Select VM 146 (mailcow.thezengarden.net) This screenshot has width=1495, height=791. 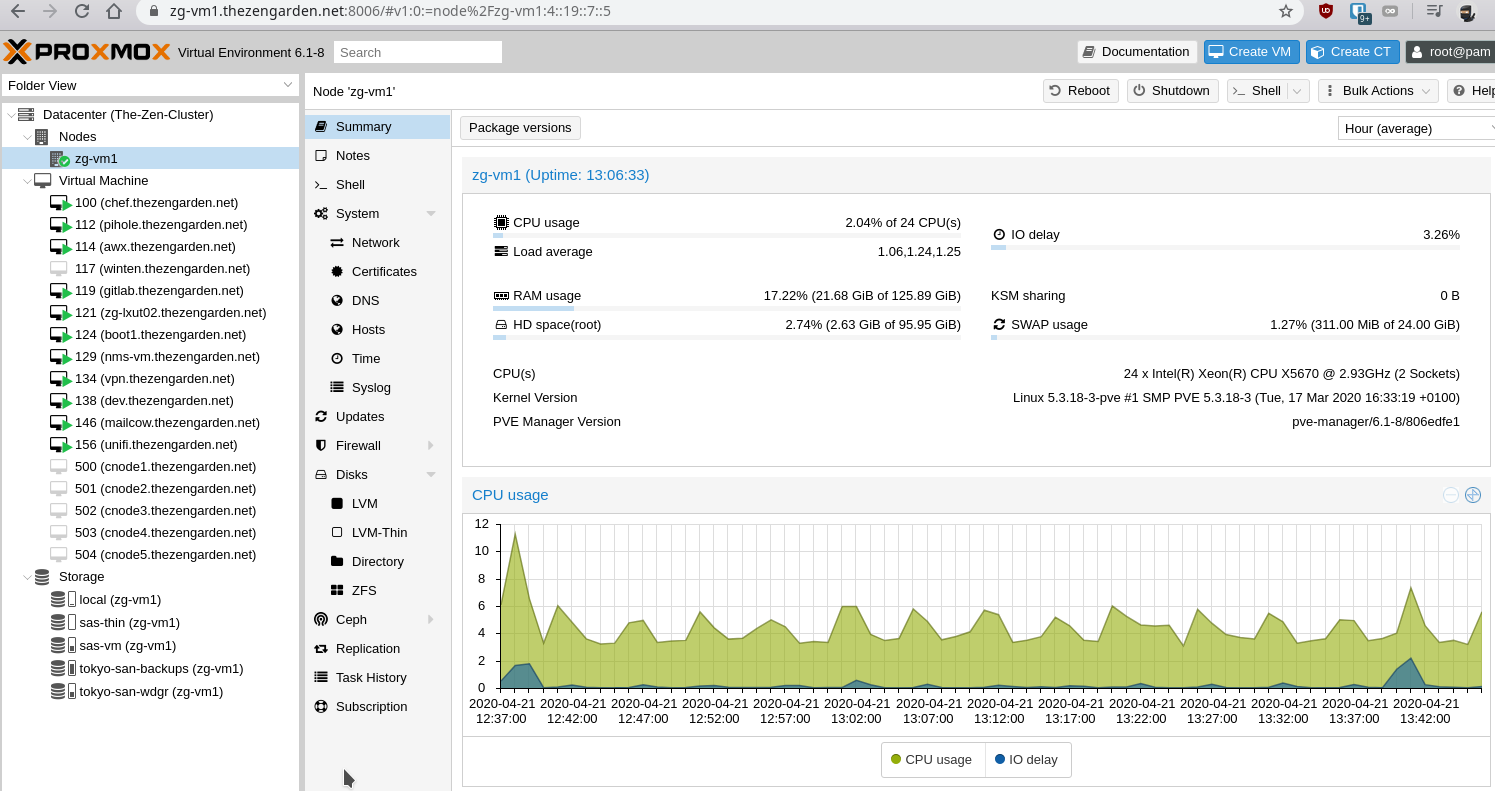click(x=150, y=422)
